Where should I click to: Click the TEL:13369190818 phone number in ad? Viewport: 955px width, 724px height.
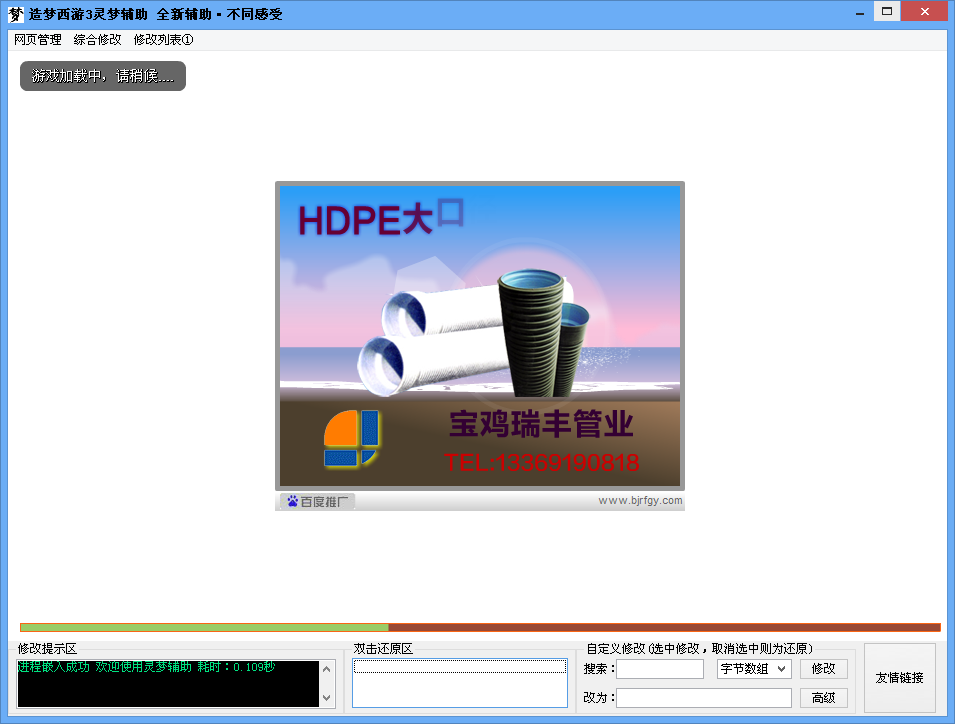541,463
